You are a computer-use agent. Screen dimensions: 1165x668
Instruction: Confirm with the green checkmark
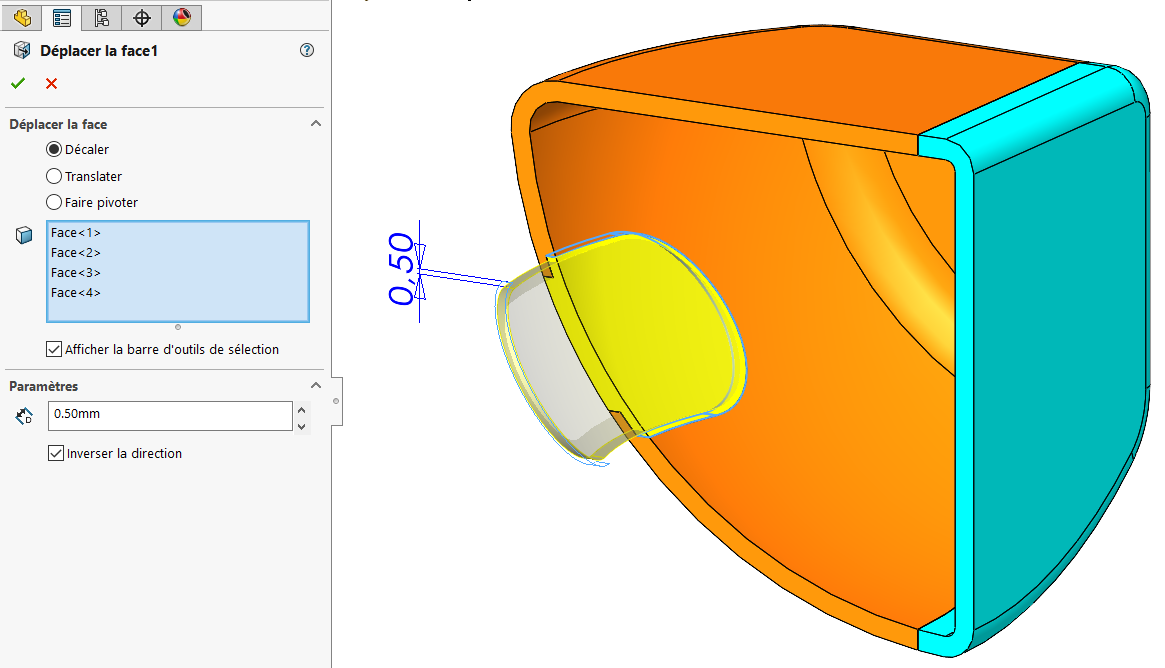18,83
